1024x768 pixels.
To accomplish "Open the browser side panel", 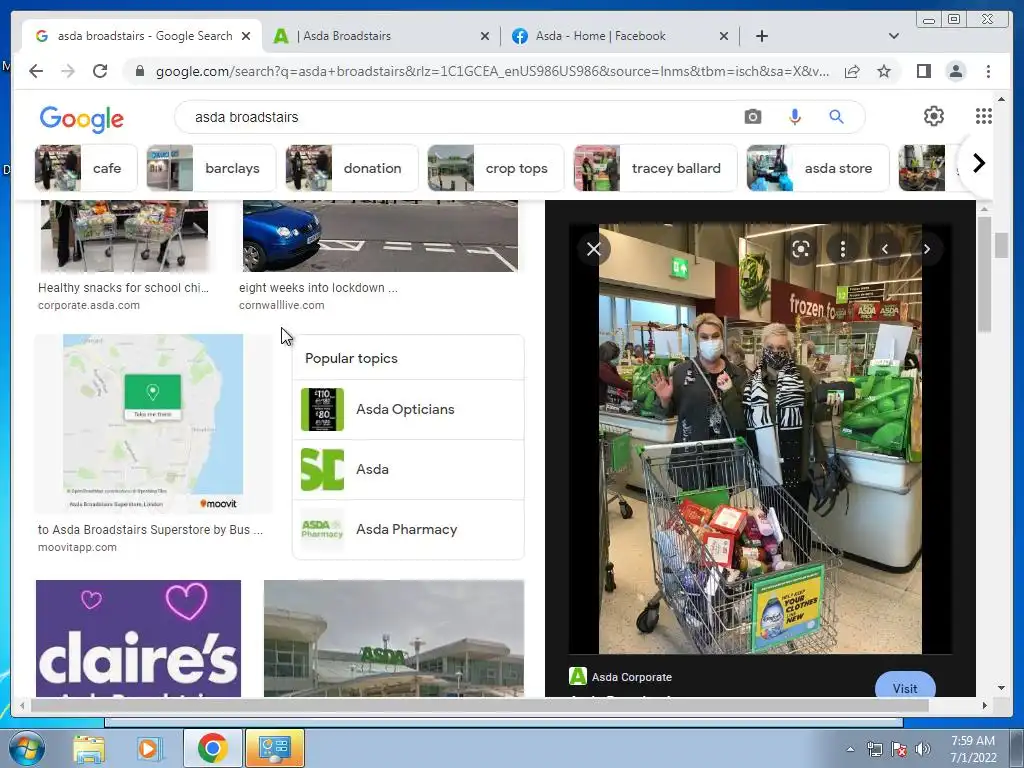I will pos(923,71).
